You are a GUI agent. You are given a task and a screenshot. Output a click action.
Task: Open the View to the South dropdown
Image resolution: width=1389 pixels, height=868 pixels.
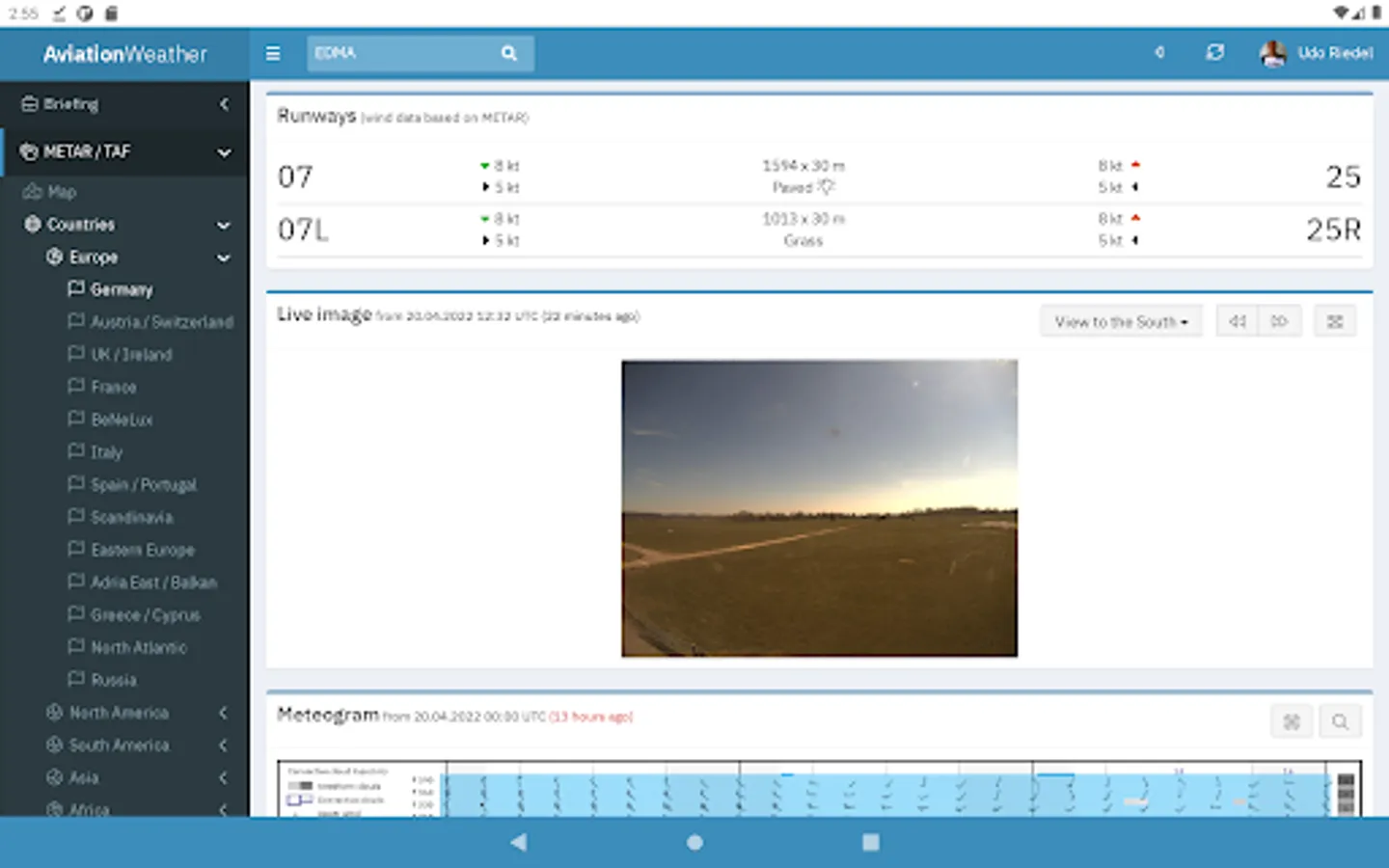[x=1121, y=321]
